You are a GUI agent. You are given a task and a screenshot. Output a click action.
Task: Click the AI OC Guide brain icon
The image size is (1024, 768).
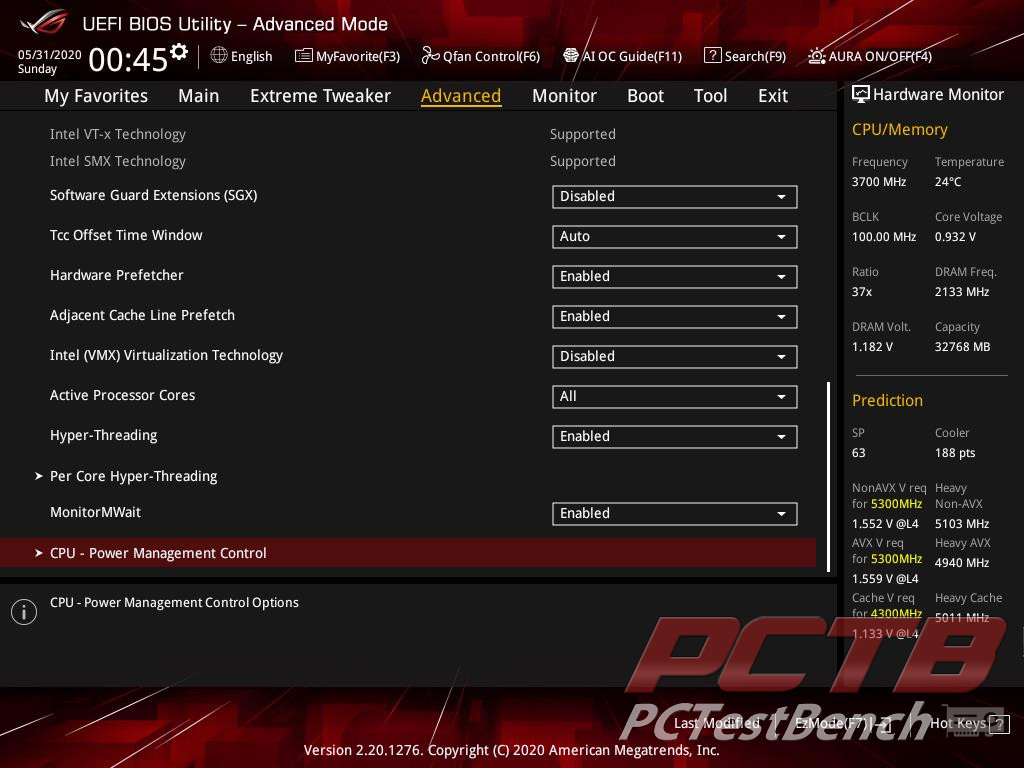(571, 56)
